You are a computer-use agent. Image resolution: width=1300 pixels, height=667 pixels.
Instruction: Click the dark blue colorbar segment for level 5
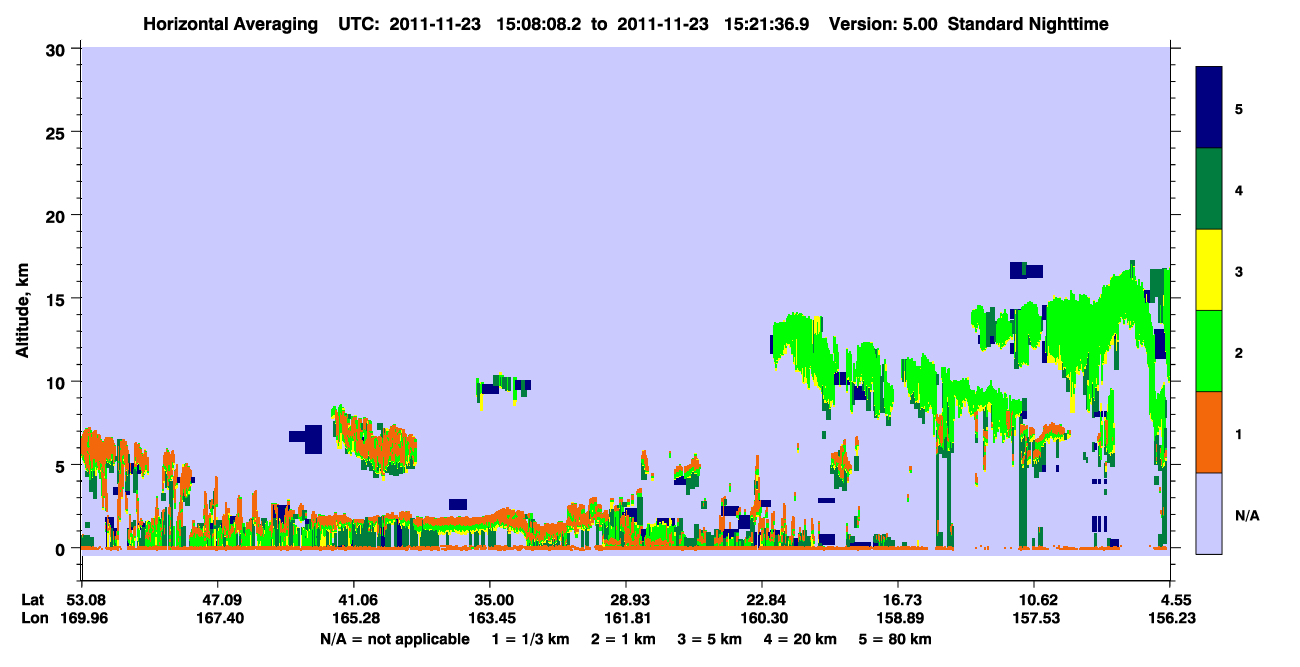click(x=1209, y=108)
